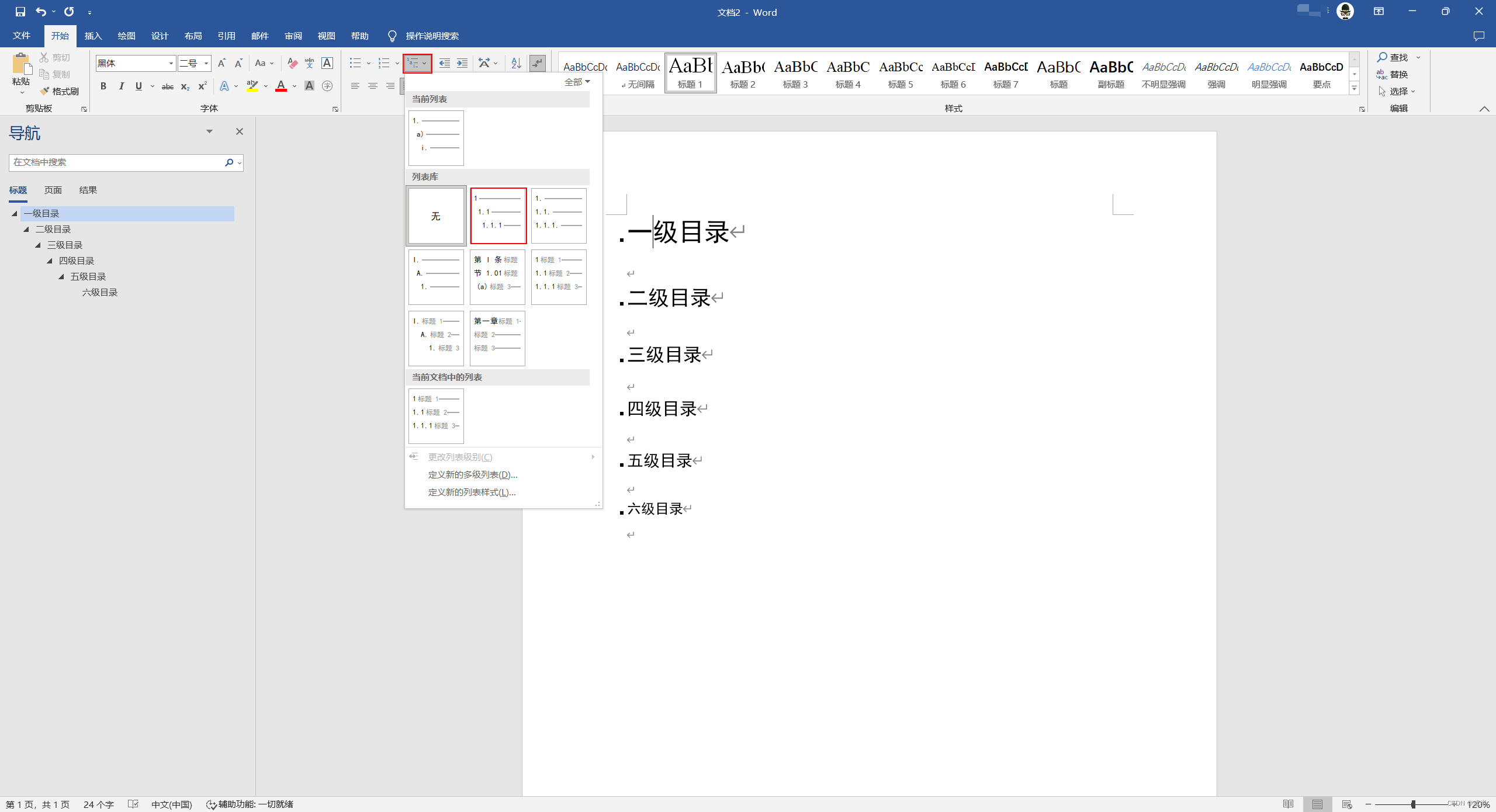Collapse the 二级目录 heading in navigation
Screen dimensions: 1496x812
point(26,230)
